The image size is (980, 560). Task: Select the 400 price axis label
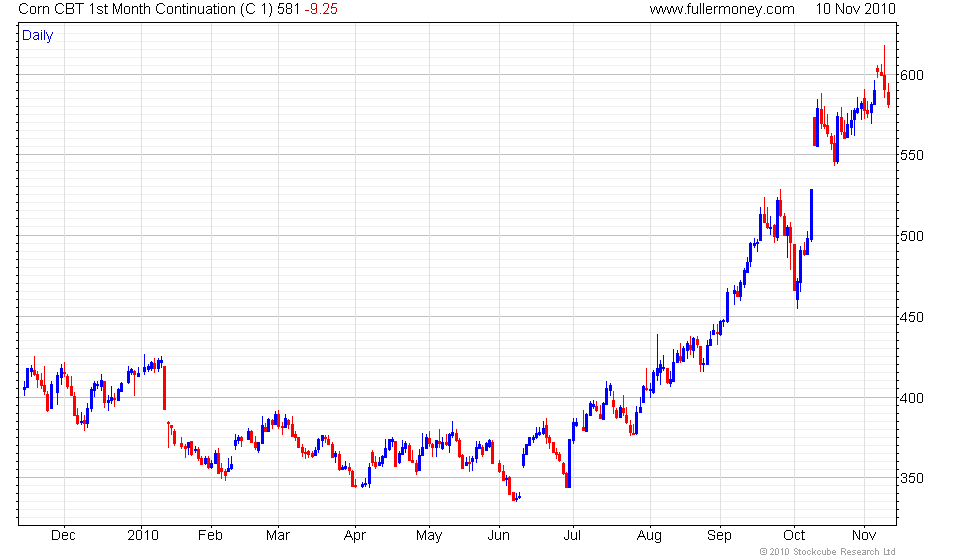(911, 398)
